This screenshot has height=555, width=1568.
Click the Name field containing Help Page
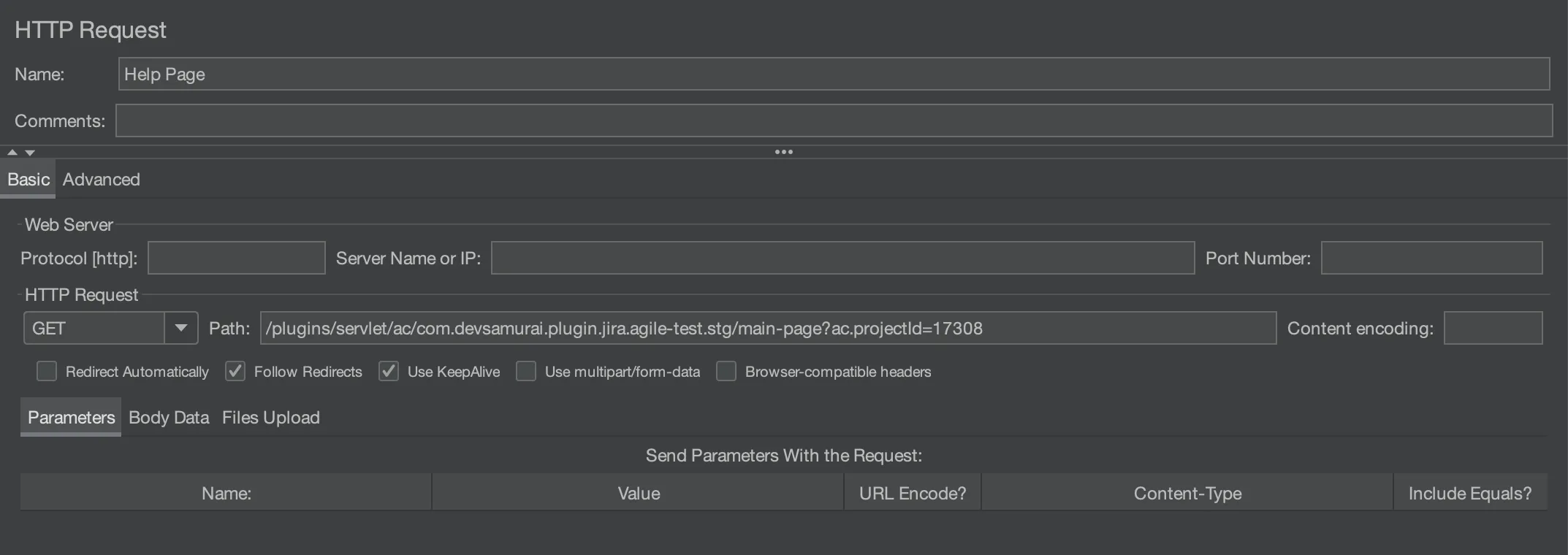pyautogui.click(x=833, y=74)
